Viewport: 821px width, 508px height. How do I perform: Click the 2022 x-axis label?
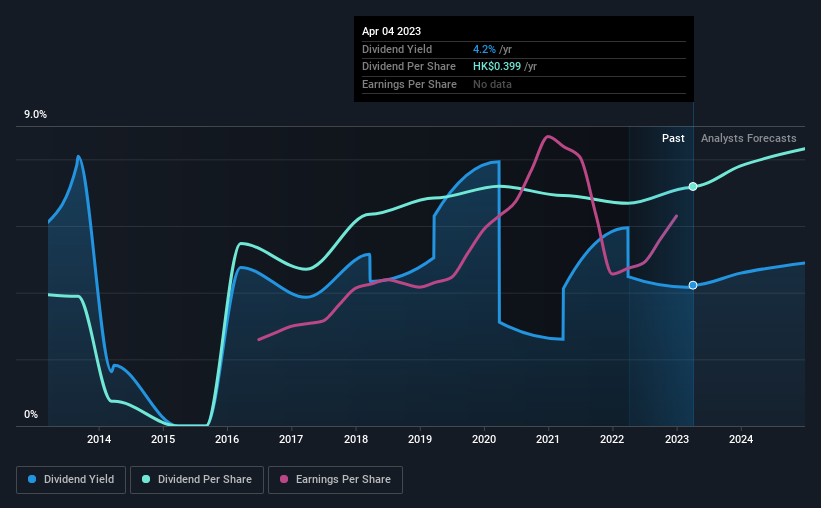(612, 439)
